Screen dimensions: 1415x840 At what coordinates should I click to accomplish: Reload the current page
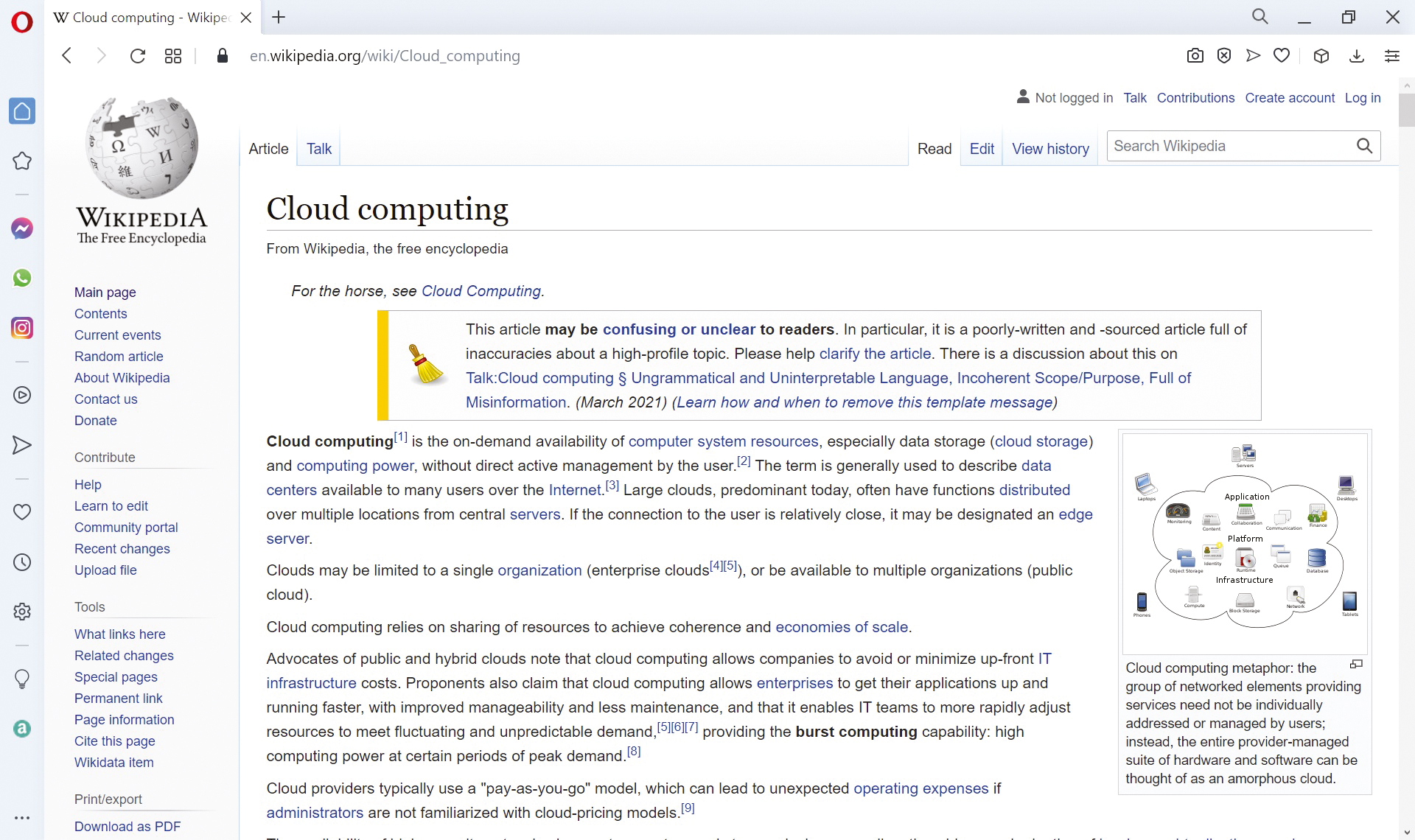(x=138, y=56)
